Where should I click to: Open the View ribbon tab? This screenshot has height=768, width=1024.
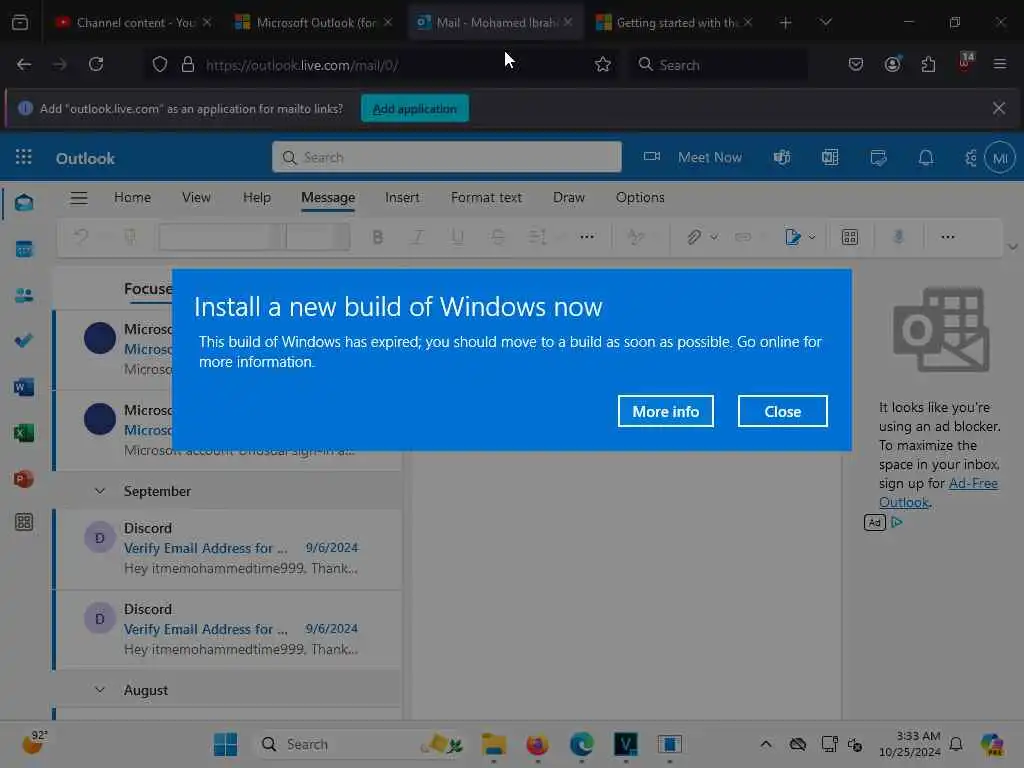pos(197,197)
